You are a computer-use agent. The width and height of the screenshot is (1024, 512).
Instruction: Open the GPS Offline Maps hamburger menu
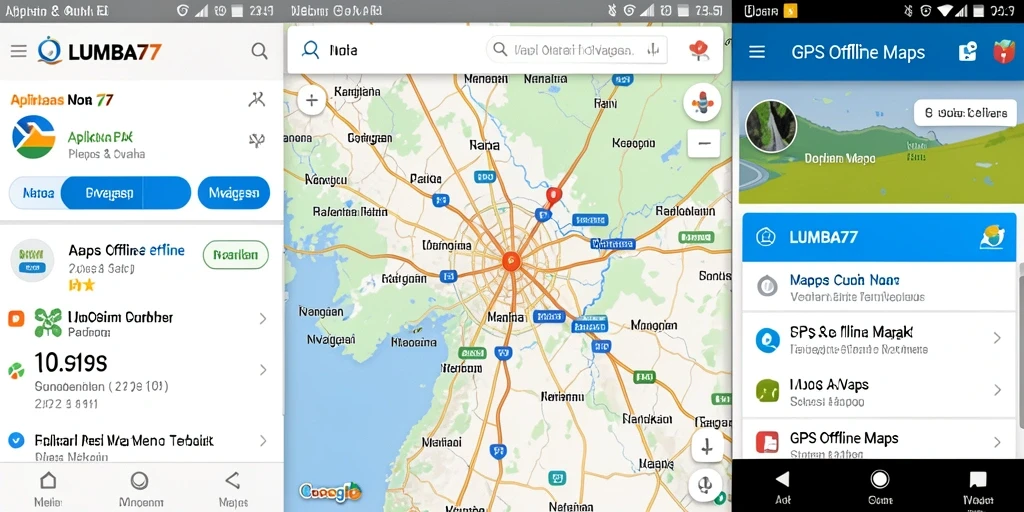(757, 52)
